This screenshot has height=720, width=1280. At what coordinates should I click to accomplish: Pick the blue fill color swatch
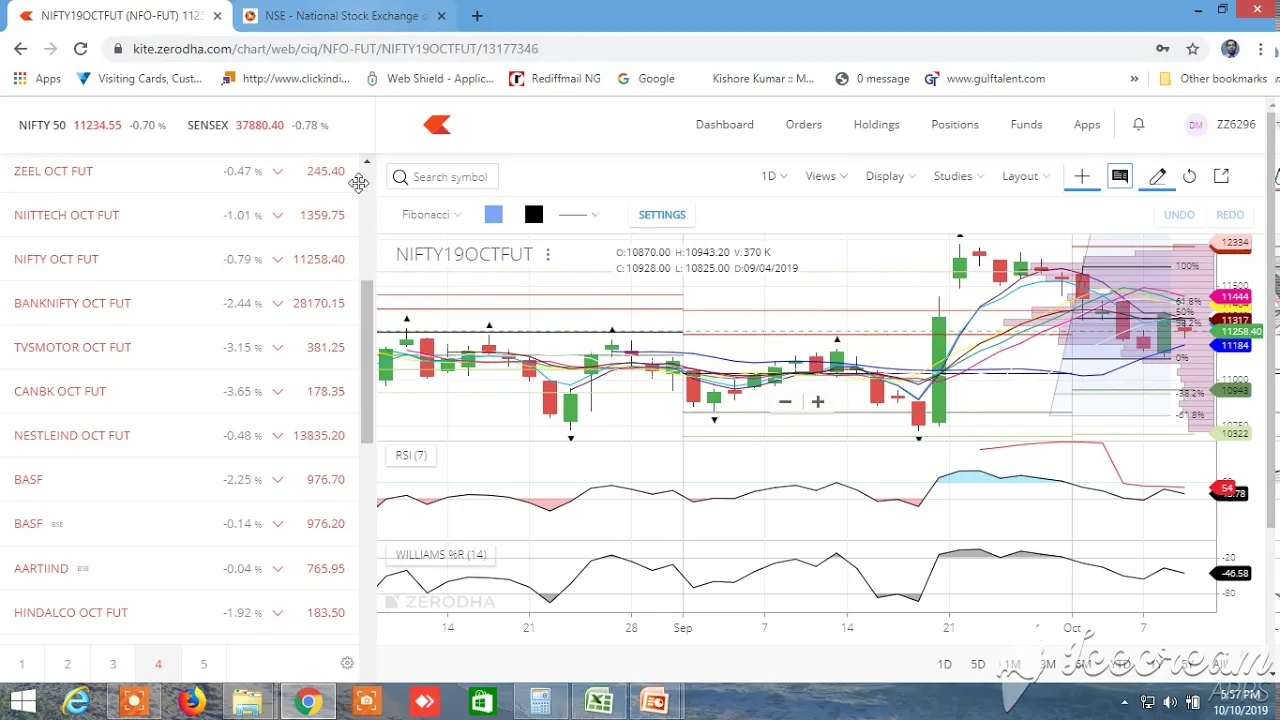click(493, 214)
